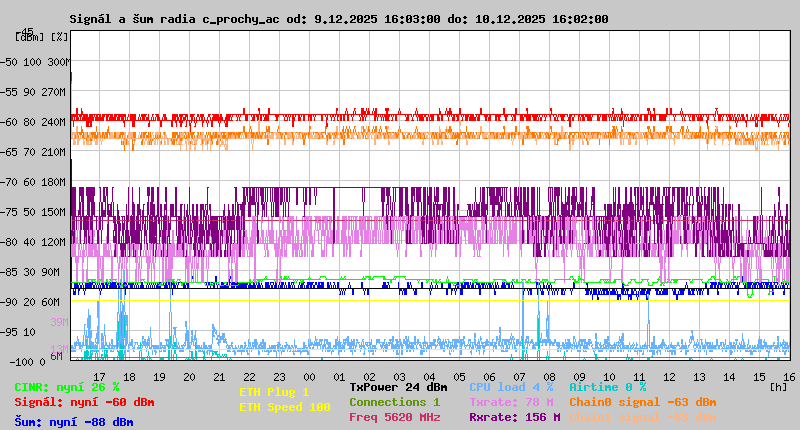Click the chart title text
This screenshot has height=430, width=800.
click(x=338, y=19)
